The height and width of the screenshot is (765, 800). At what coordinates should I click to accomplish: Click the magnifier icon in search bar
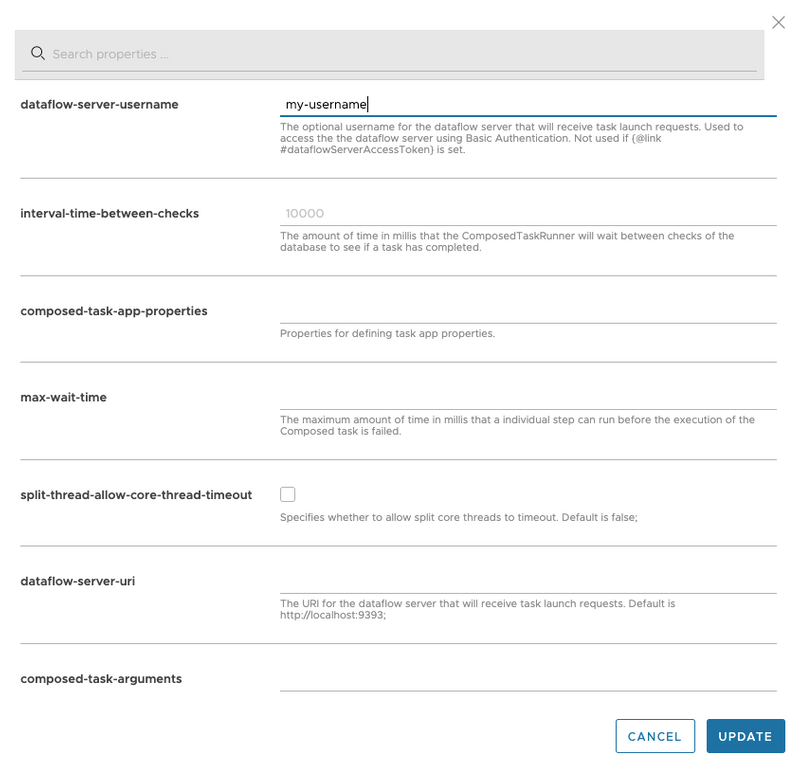(38, 54)
